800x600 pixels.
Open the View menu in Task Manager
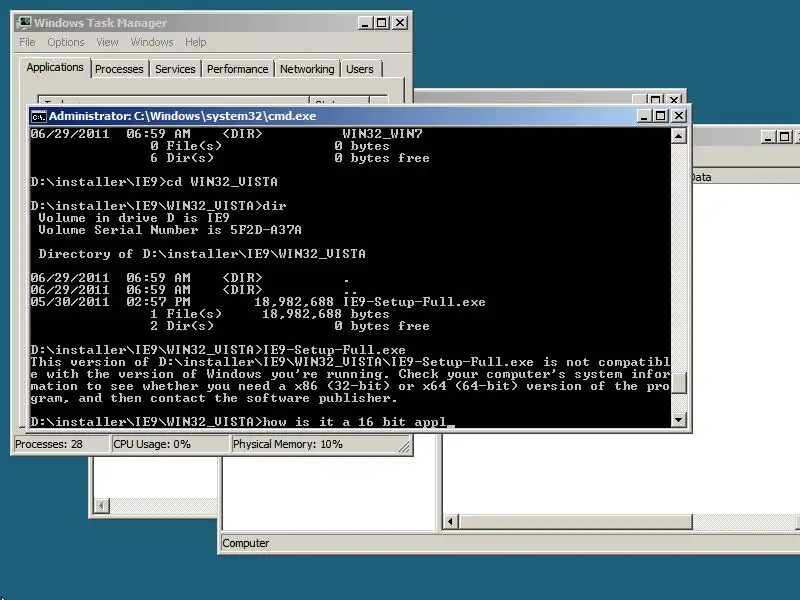coord(107,42)
